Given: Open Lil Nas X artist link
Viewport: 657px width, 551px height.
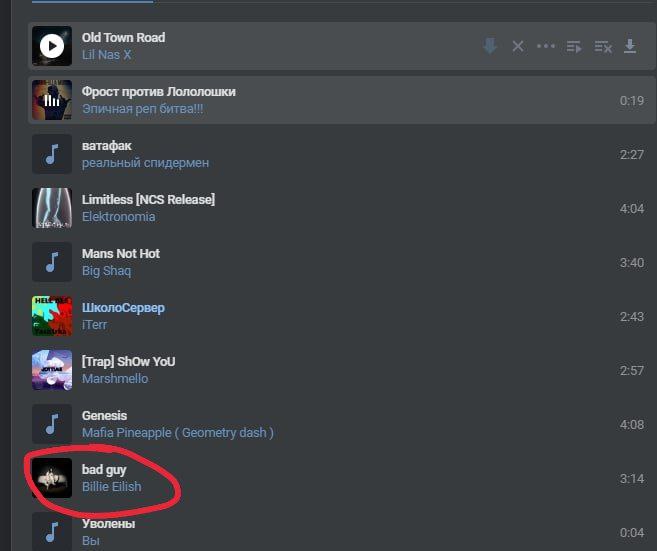Looking at the screenshot, I should [106, 55].
